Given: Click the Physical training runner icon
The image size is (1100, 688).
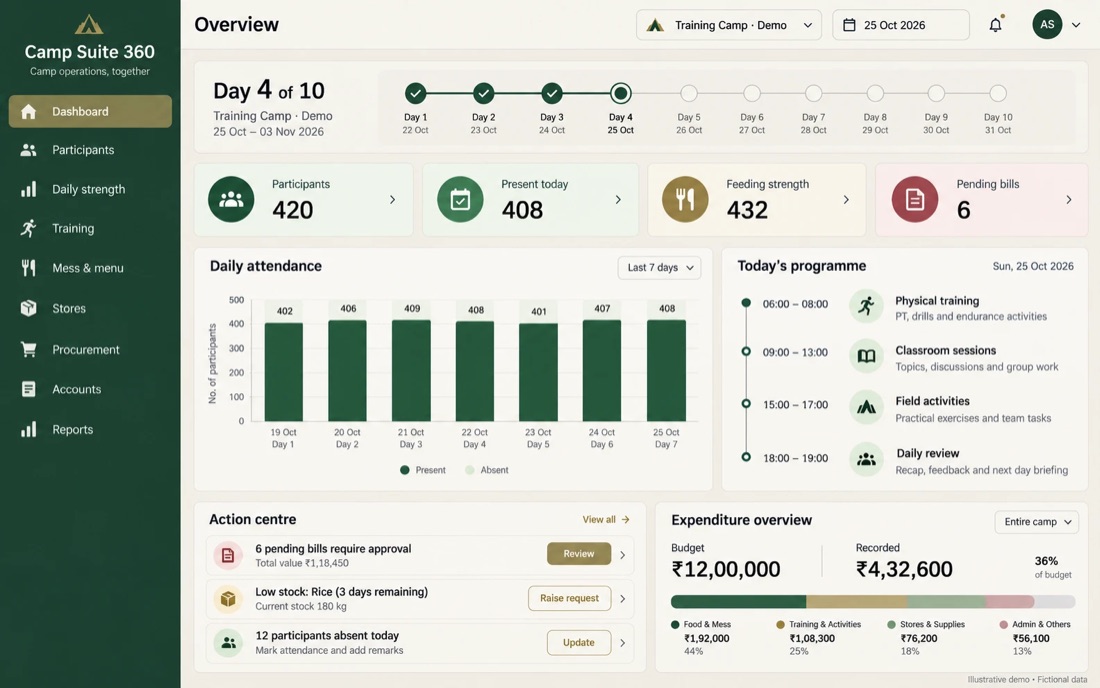Looking at the screenshot, I should point(866,306).
